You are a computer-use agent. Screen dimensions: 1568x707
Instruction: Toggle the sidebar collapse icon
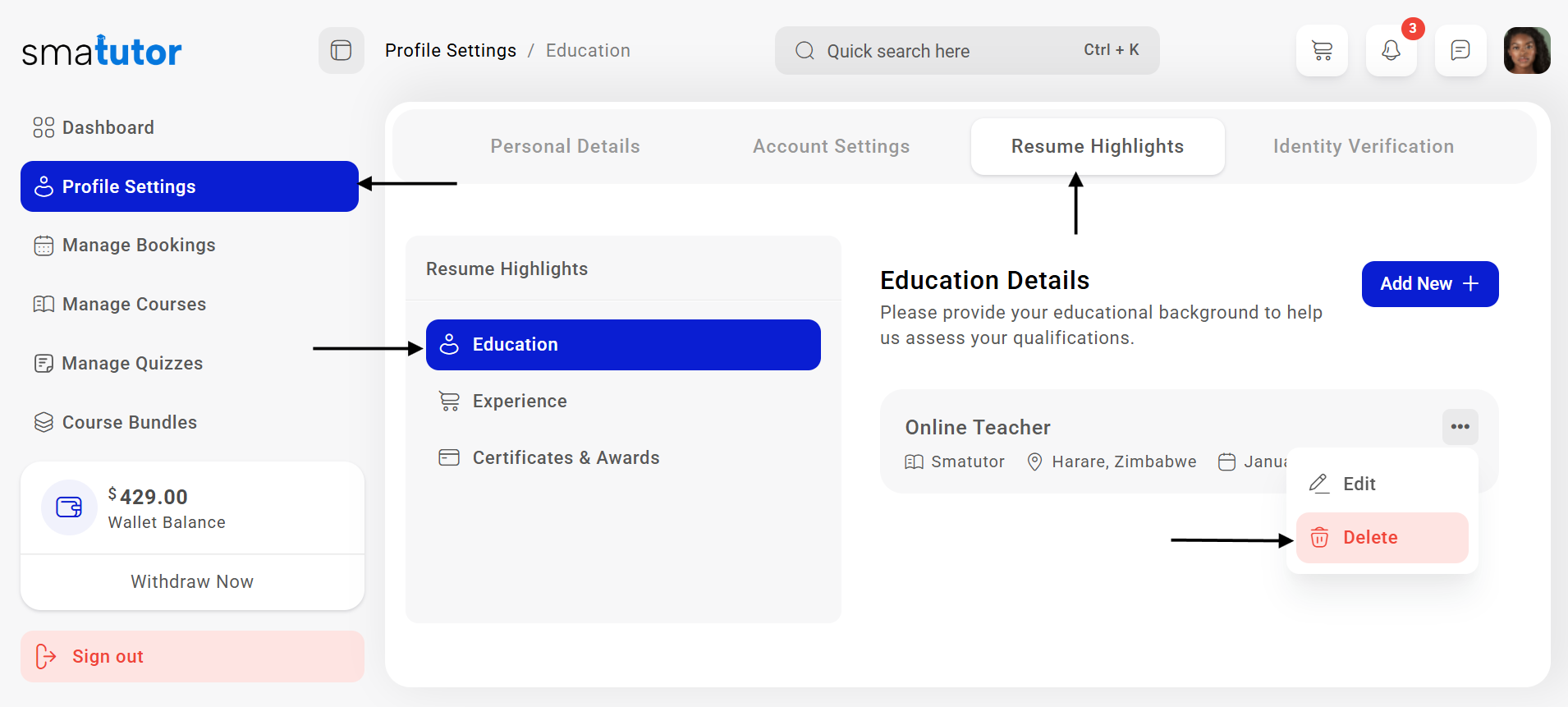[x=341, y=51]
